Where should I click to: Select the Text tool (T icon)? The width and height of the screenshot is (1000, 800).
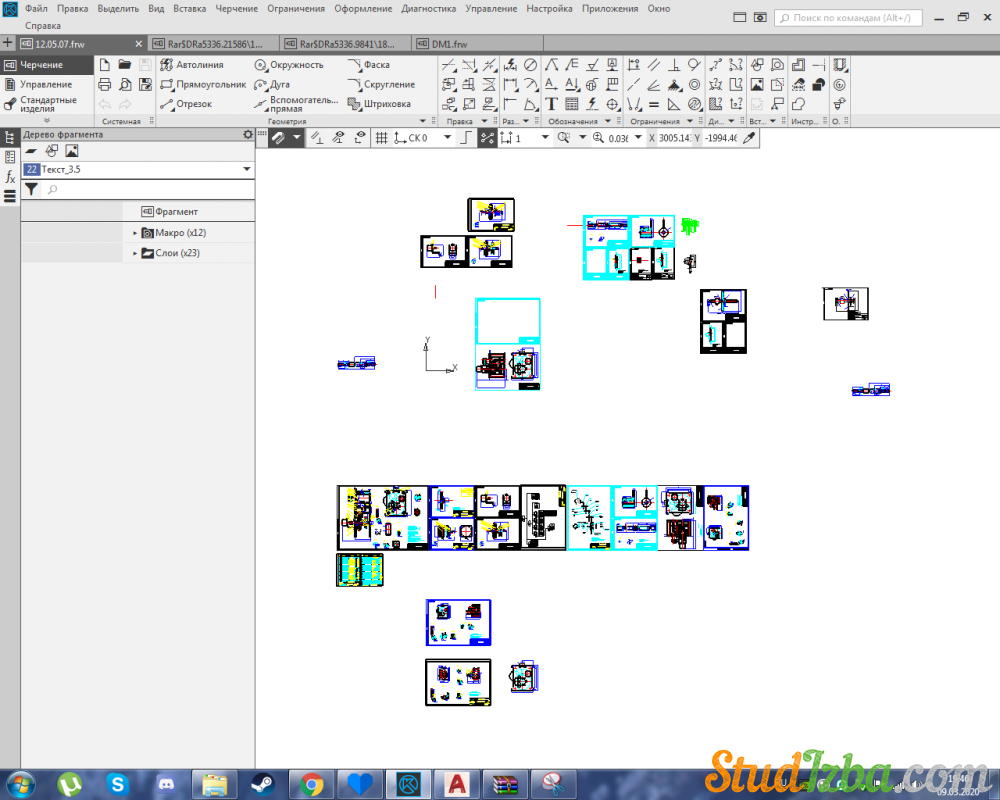(552, 104)
